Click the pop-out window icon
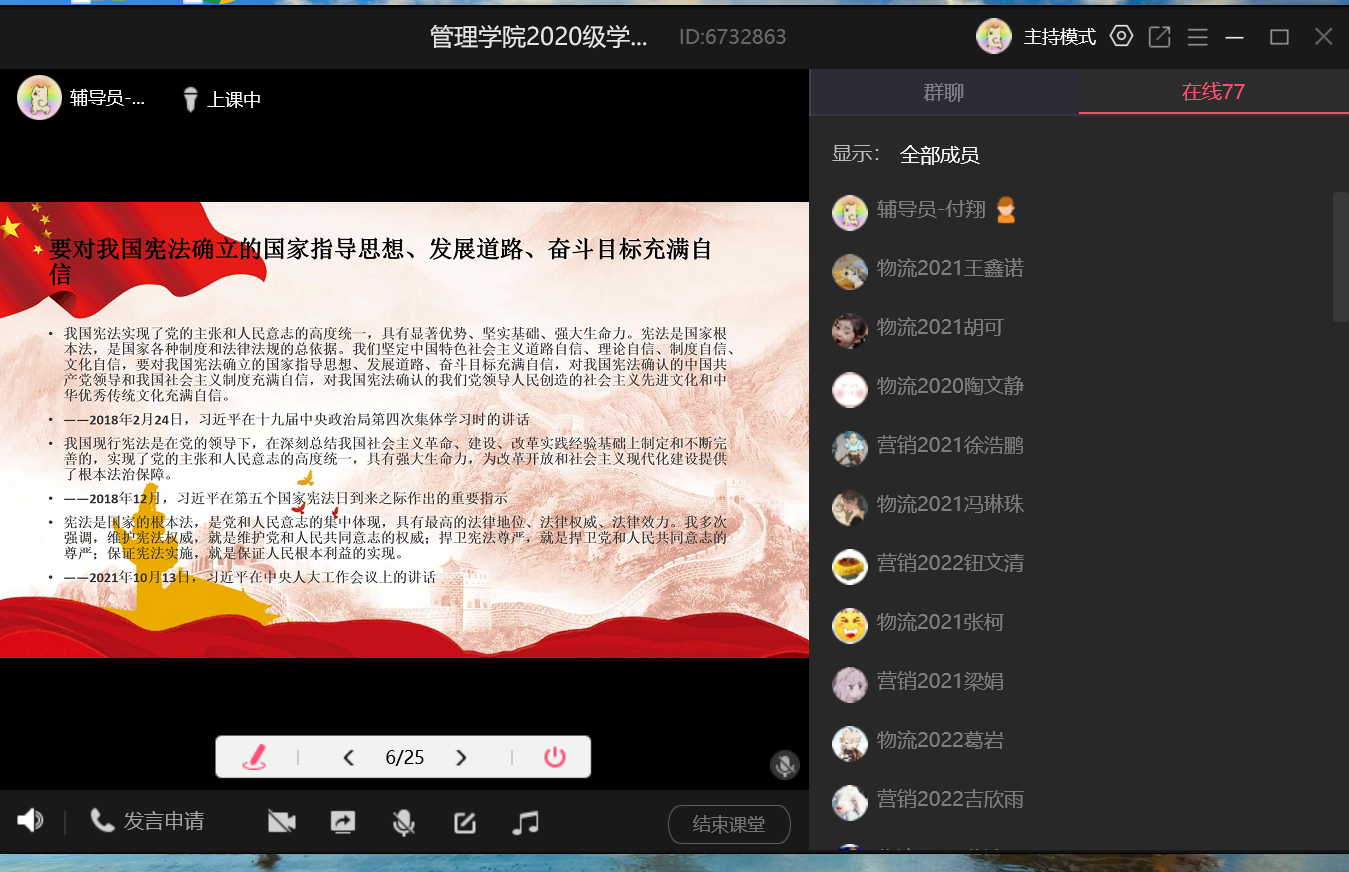 coord(1159,37)
